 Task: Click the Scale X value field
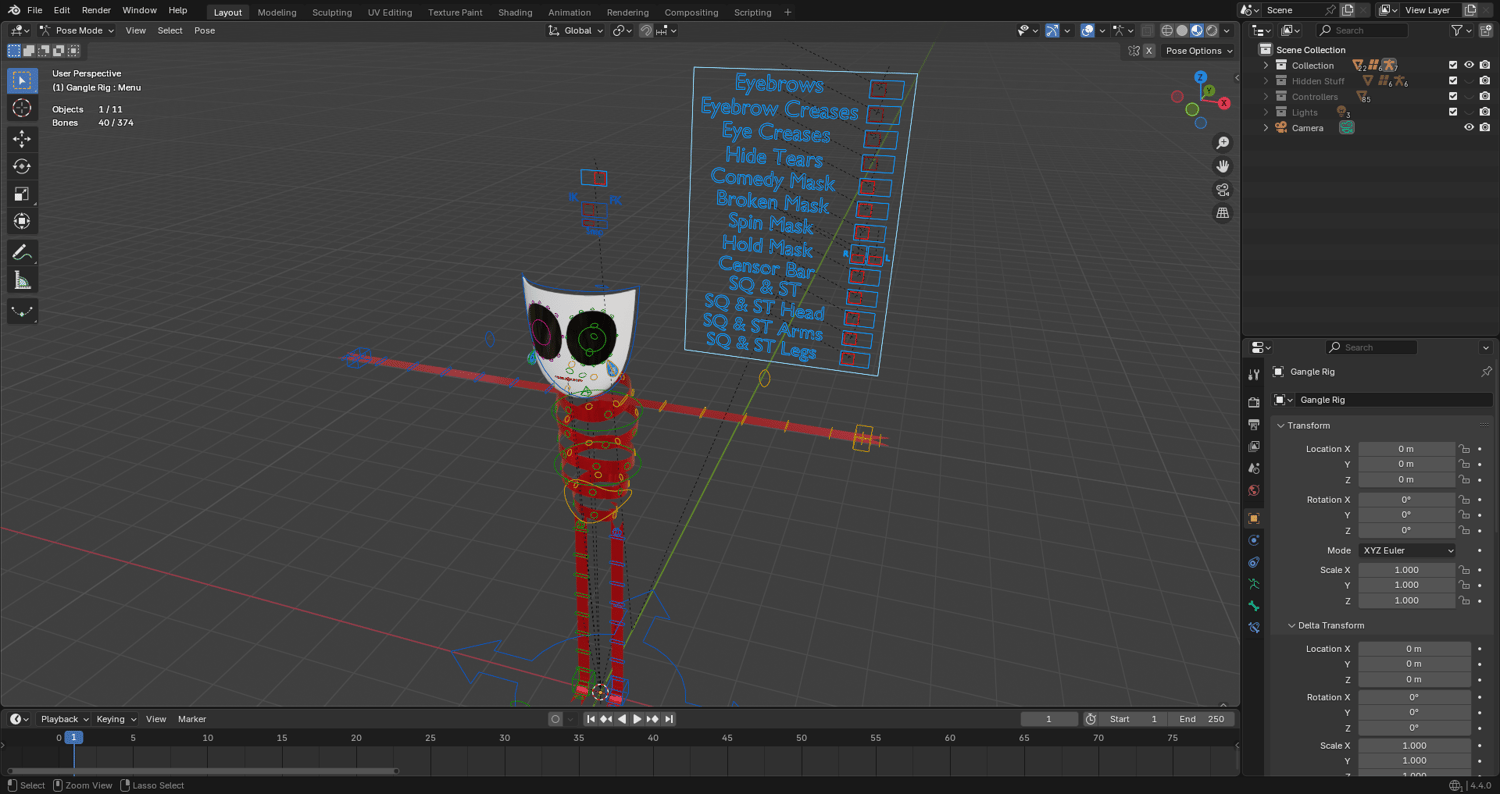[1407, 570]
